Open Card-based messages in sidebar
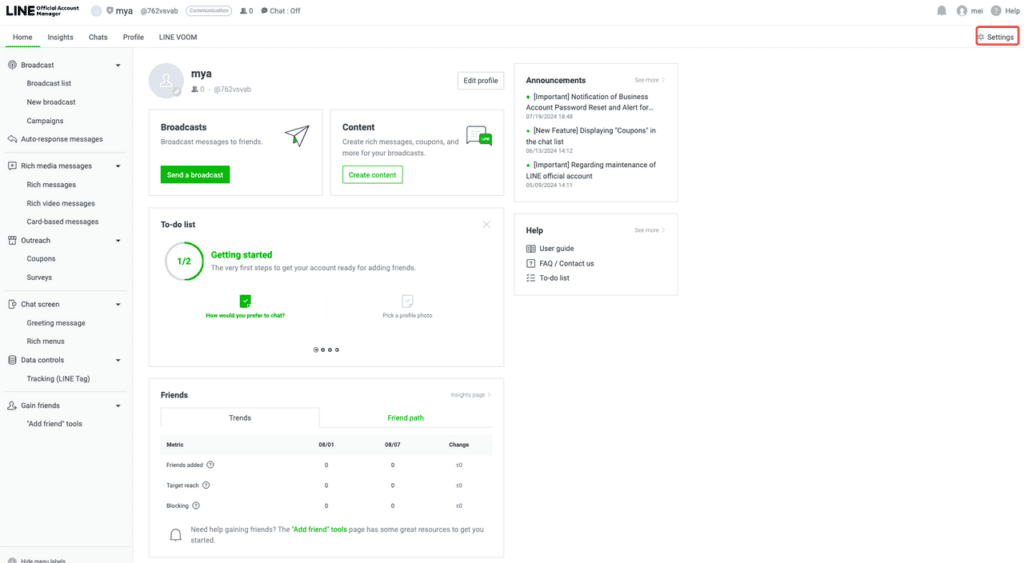 [x=63, y=222]
